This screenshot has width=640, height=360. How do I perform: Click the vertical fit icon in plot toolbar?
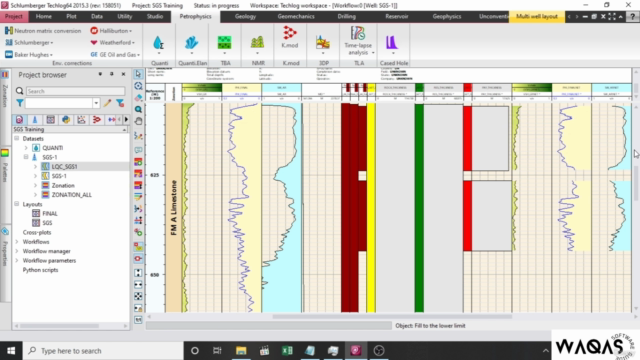pyautogui.click(x=138, y=273)
